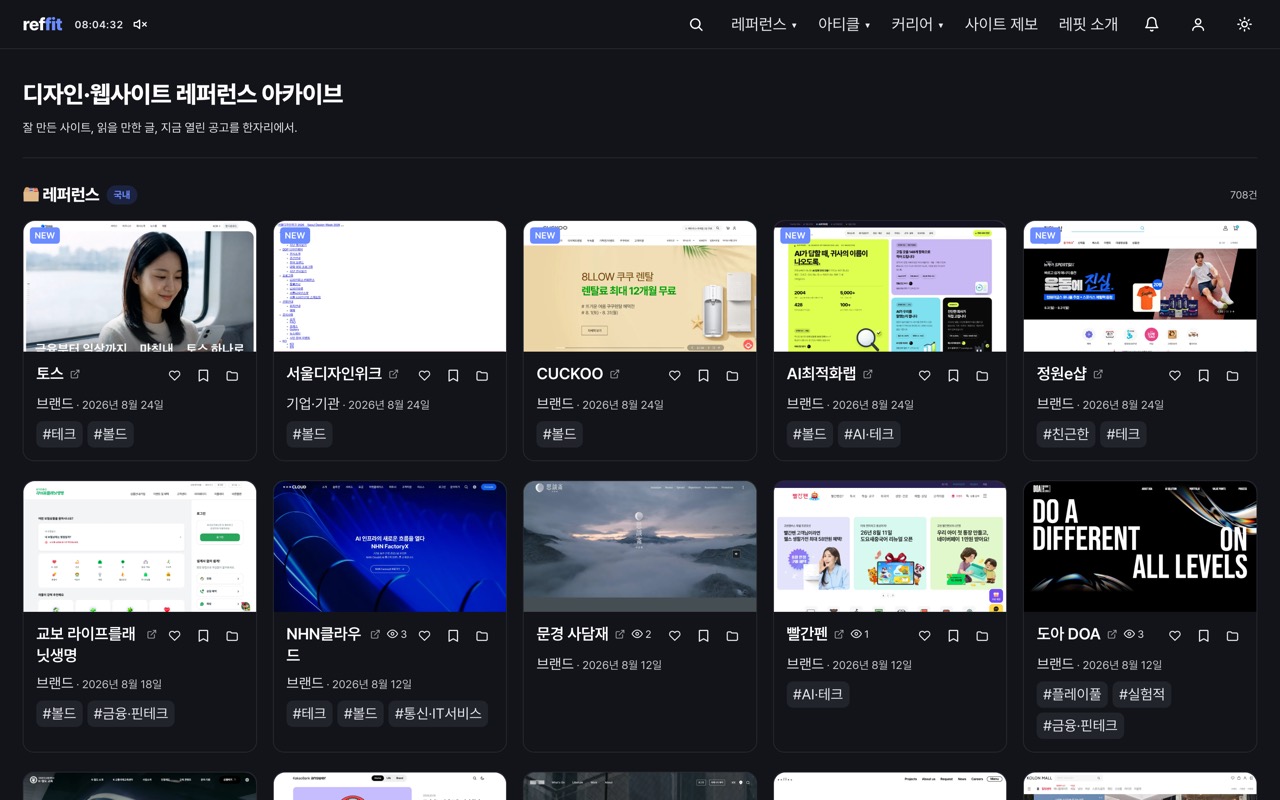Filter by #실험적 tag
The image size is (1280, 800).
pyautogui.click(x=1142, y=694)
